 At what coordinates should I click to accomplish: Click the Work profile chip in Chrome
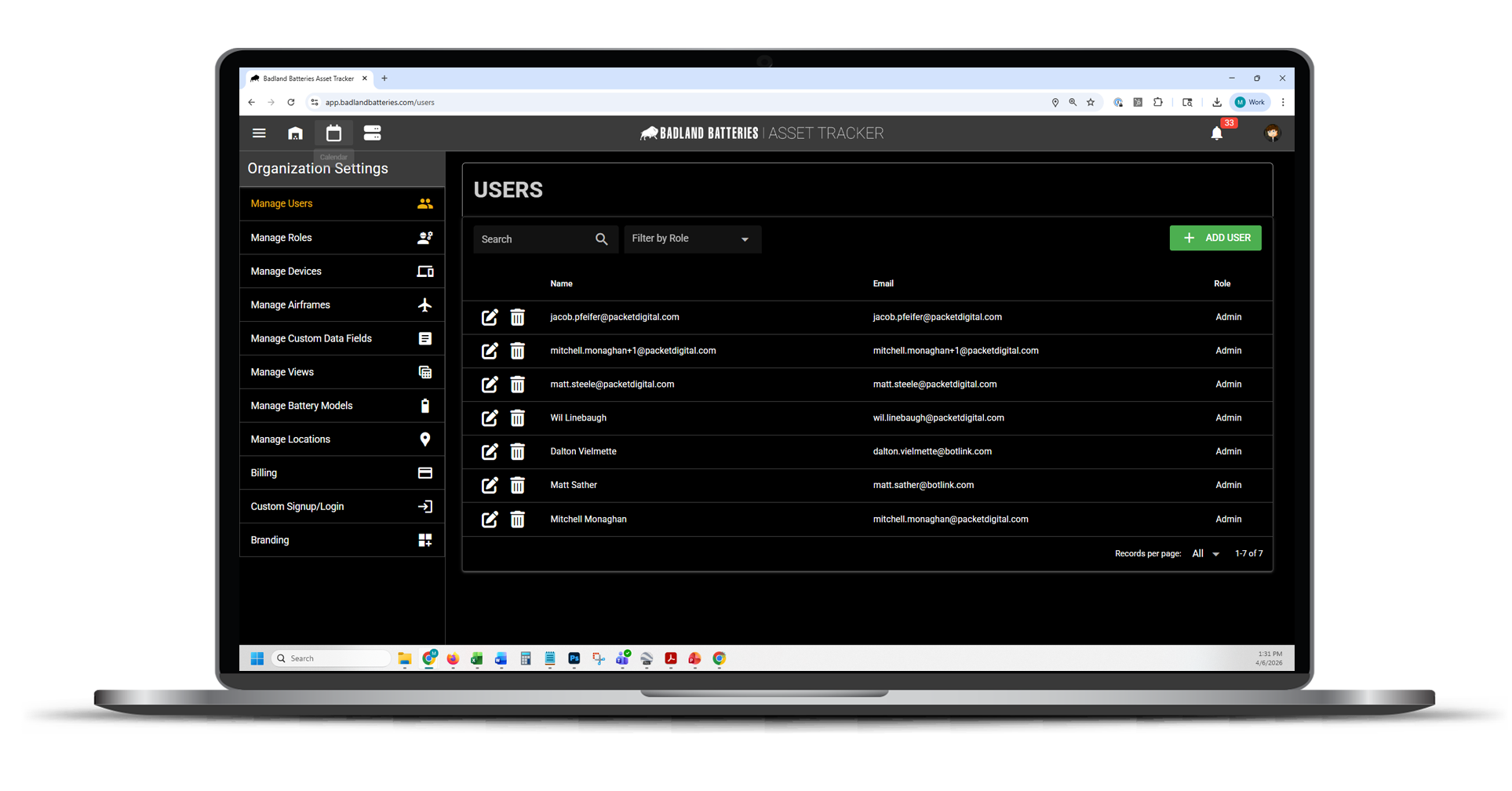pos(1250,102)
